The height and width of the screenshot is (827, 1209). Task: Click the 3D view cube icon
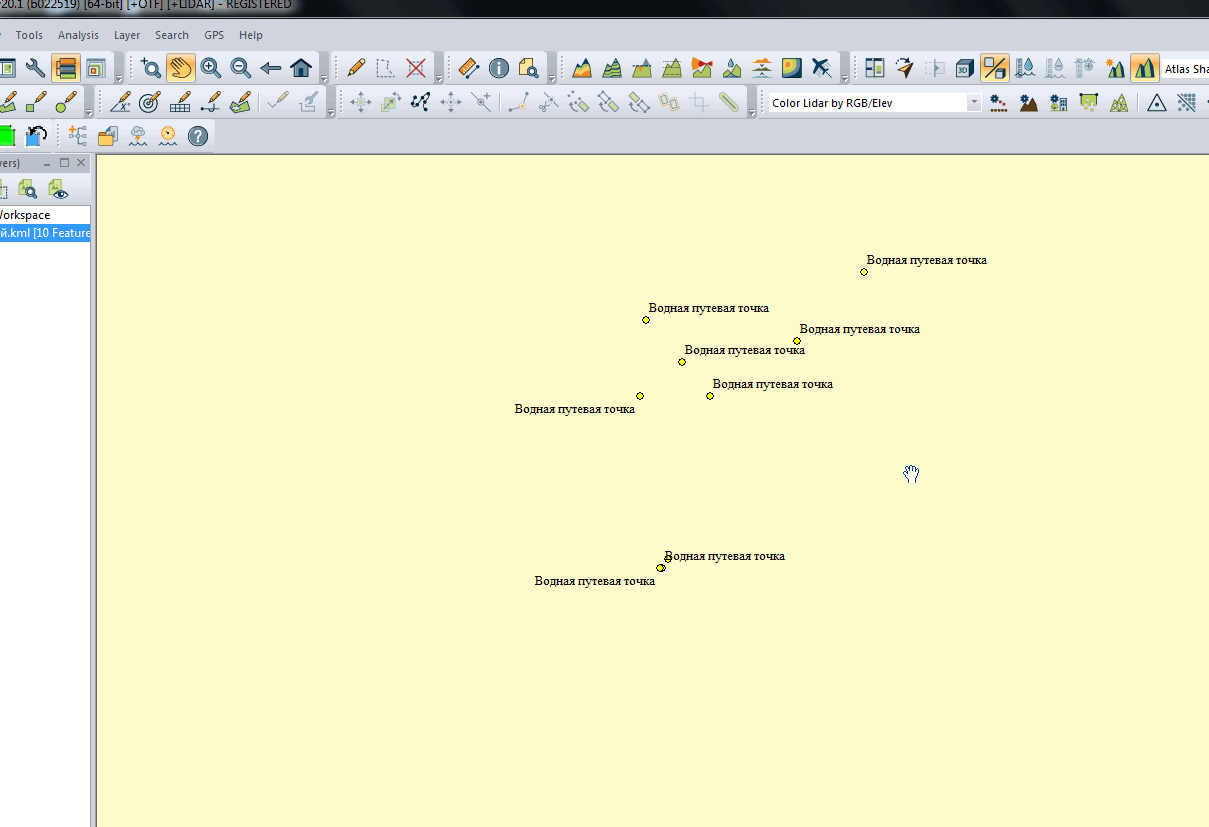point(965,68)
